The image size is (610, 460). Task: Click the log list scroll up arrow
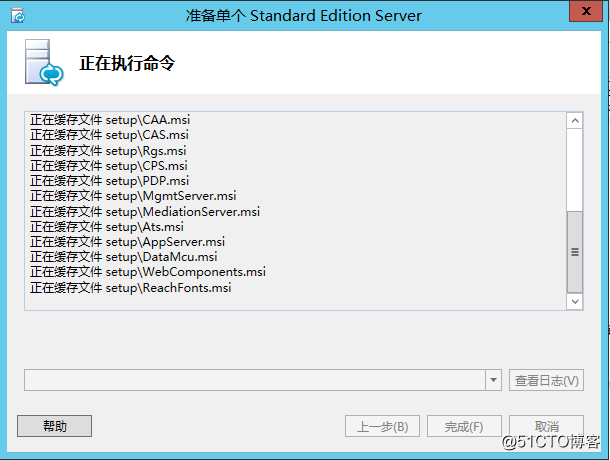click(x=575, y=121)
